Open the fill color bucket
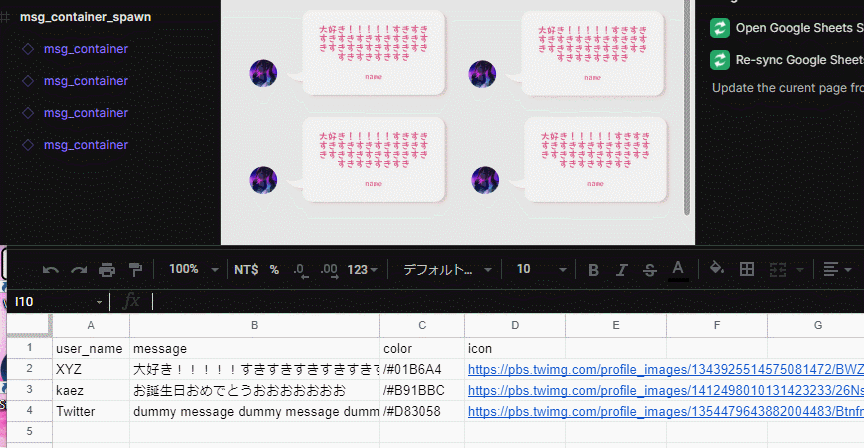The height and width of the screenshot is (448, 864). (716, 268)
